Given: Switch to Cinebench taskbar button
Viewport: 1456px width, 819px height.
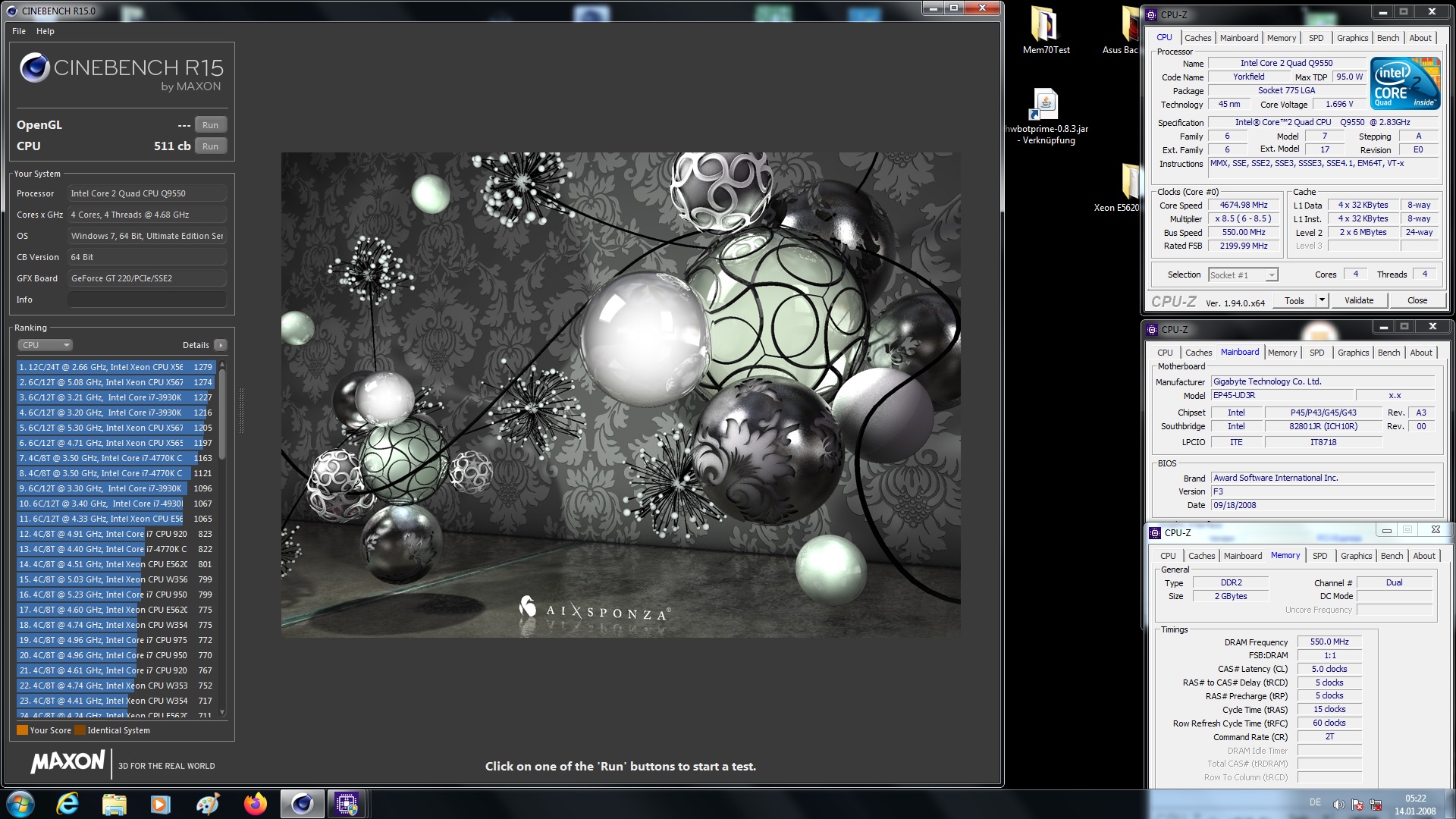Looking at the screenshot, I should (x=302, y=804).
